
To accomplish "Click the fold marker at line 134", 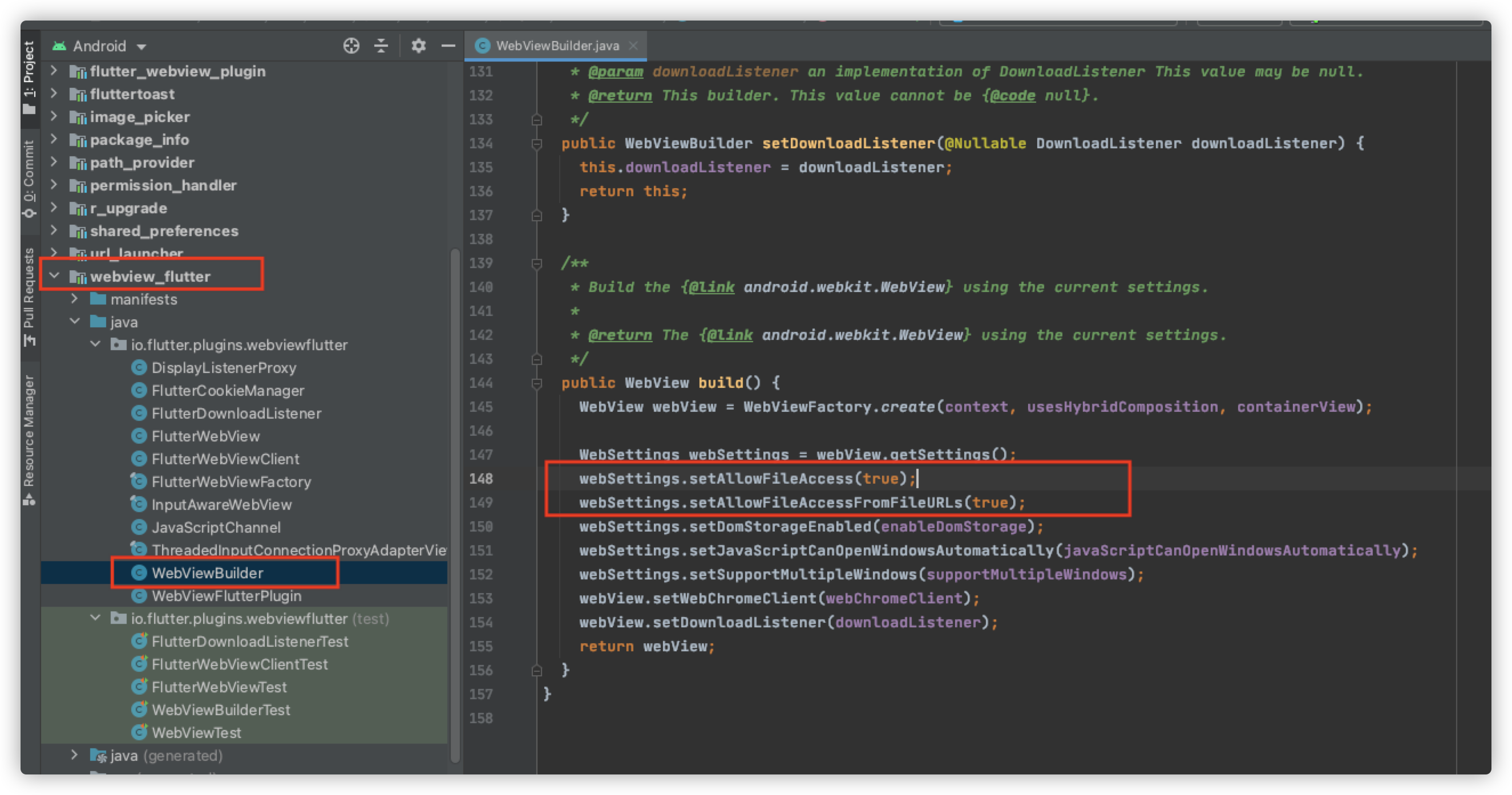I will (x=536, y=144).
